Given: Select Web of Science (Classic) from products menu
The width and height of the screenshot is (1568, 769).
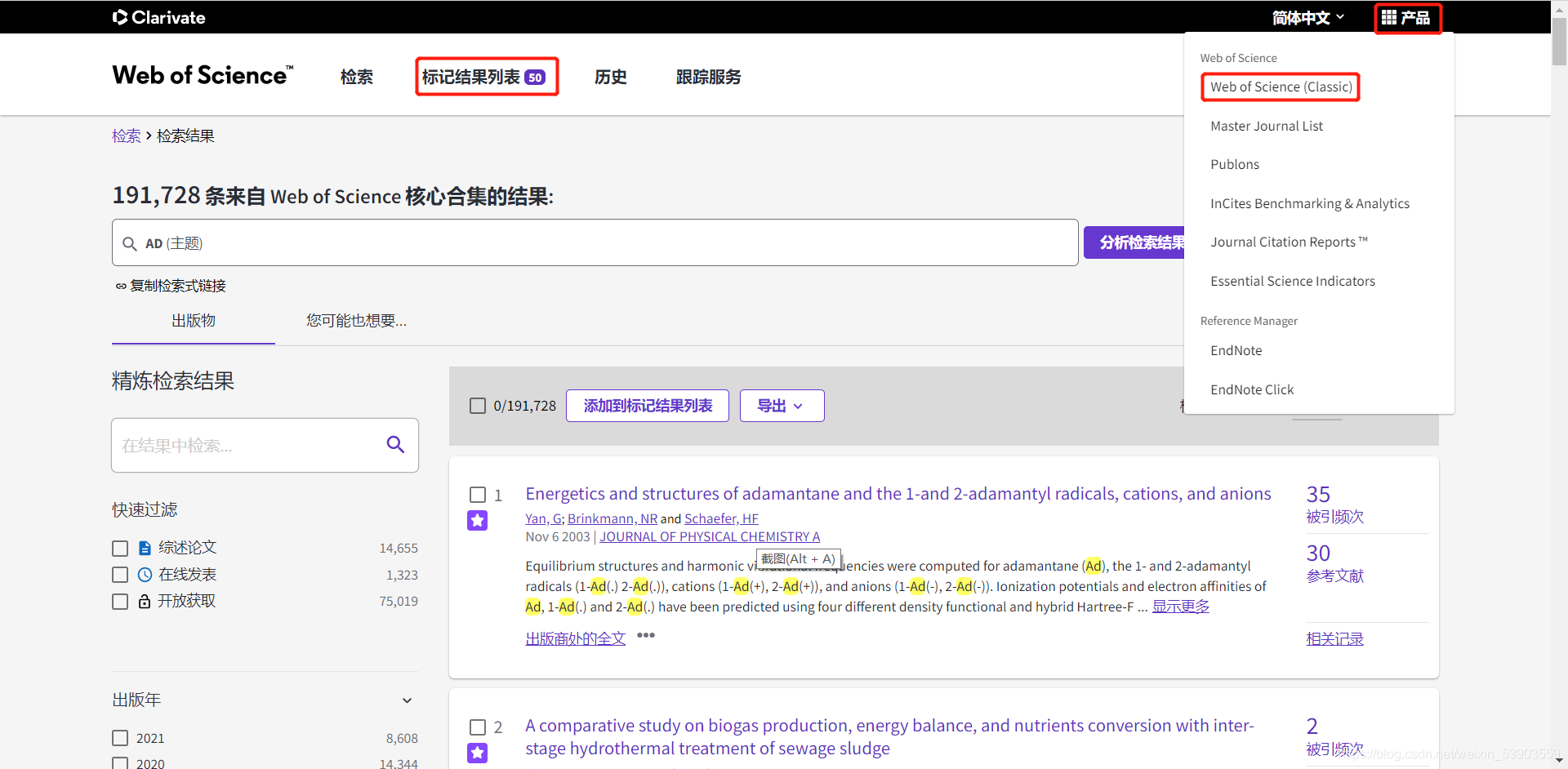Looking at the screenshot, I should coord(1281,87).
